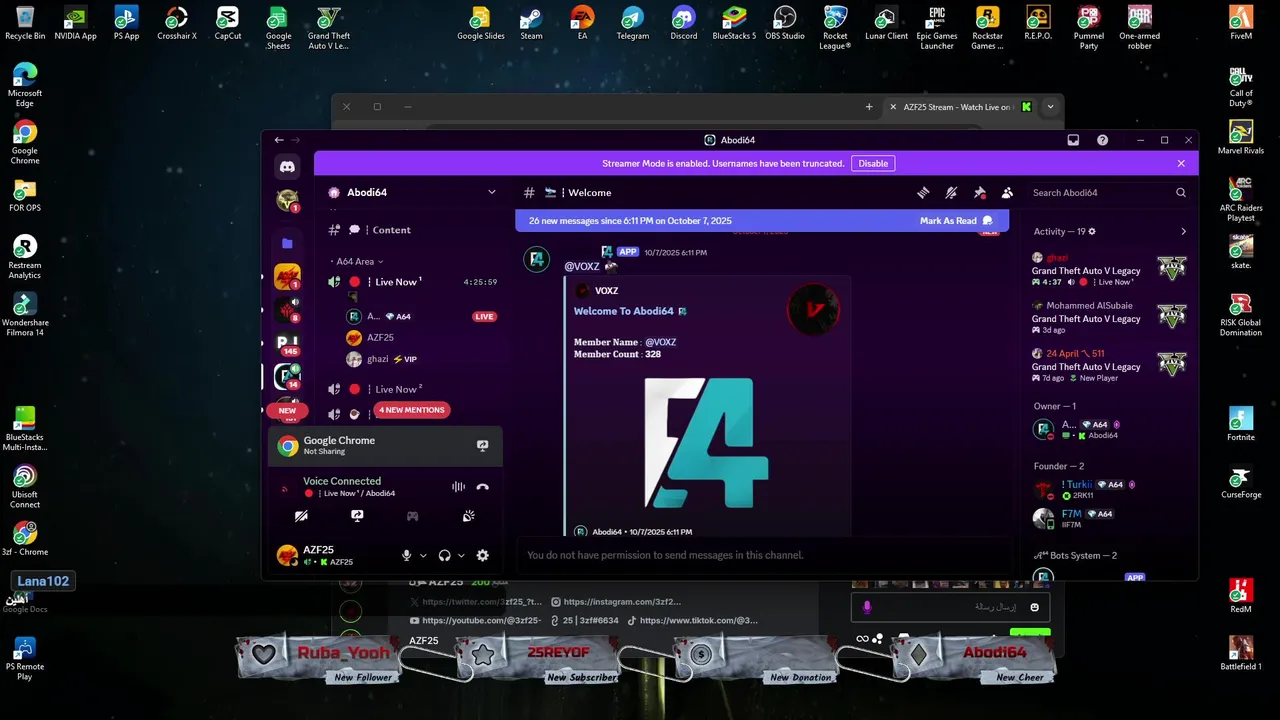Expand the Activity section arrow
The height and width of the screenshot is (720, 1280).
pyautogui.click(x=1183, y=231)
